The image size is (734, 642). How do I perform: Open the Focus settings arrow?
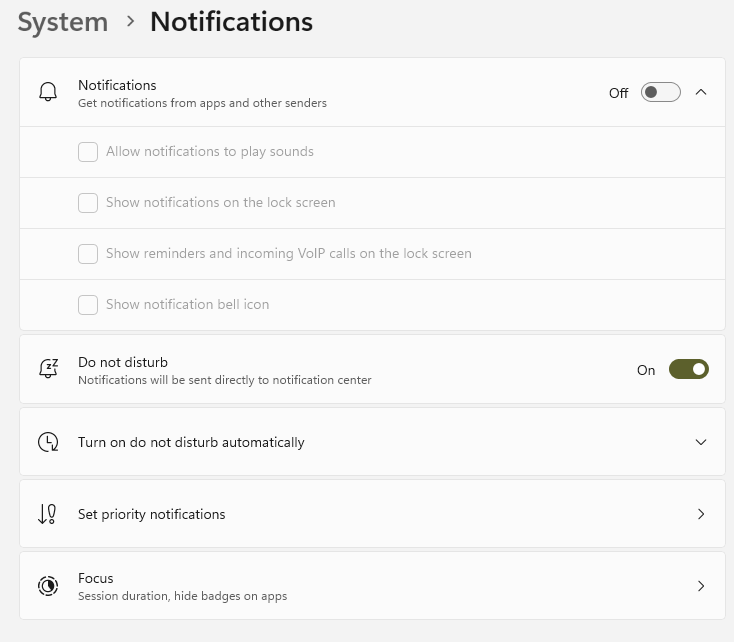tap(701, 586)
